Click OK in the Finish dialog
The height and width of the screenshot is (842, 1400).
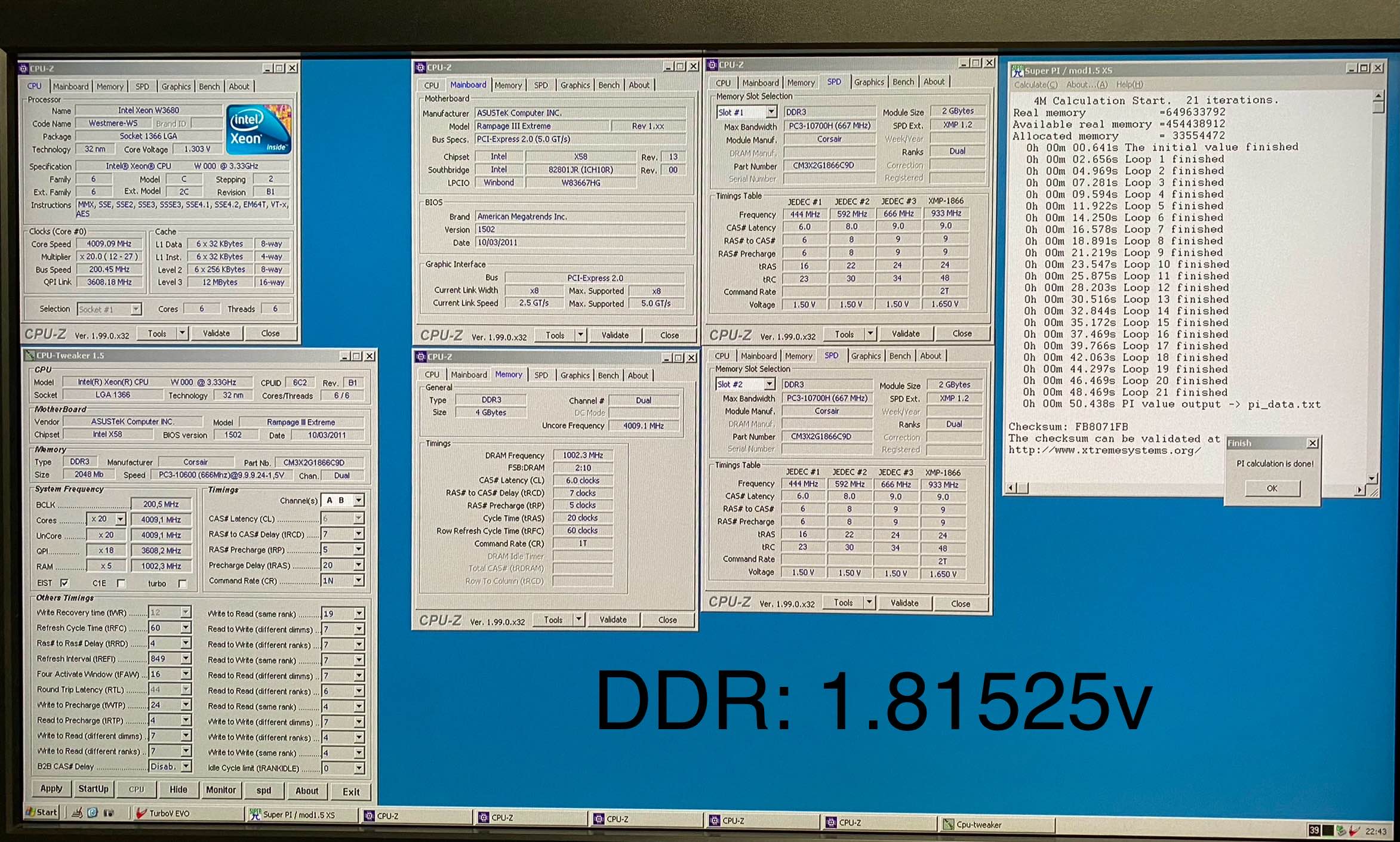pos(1272,488)
